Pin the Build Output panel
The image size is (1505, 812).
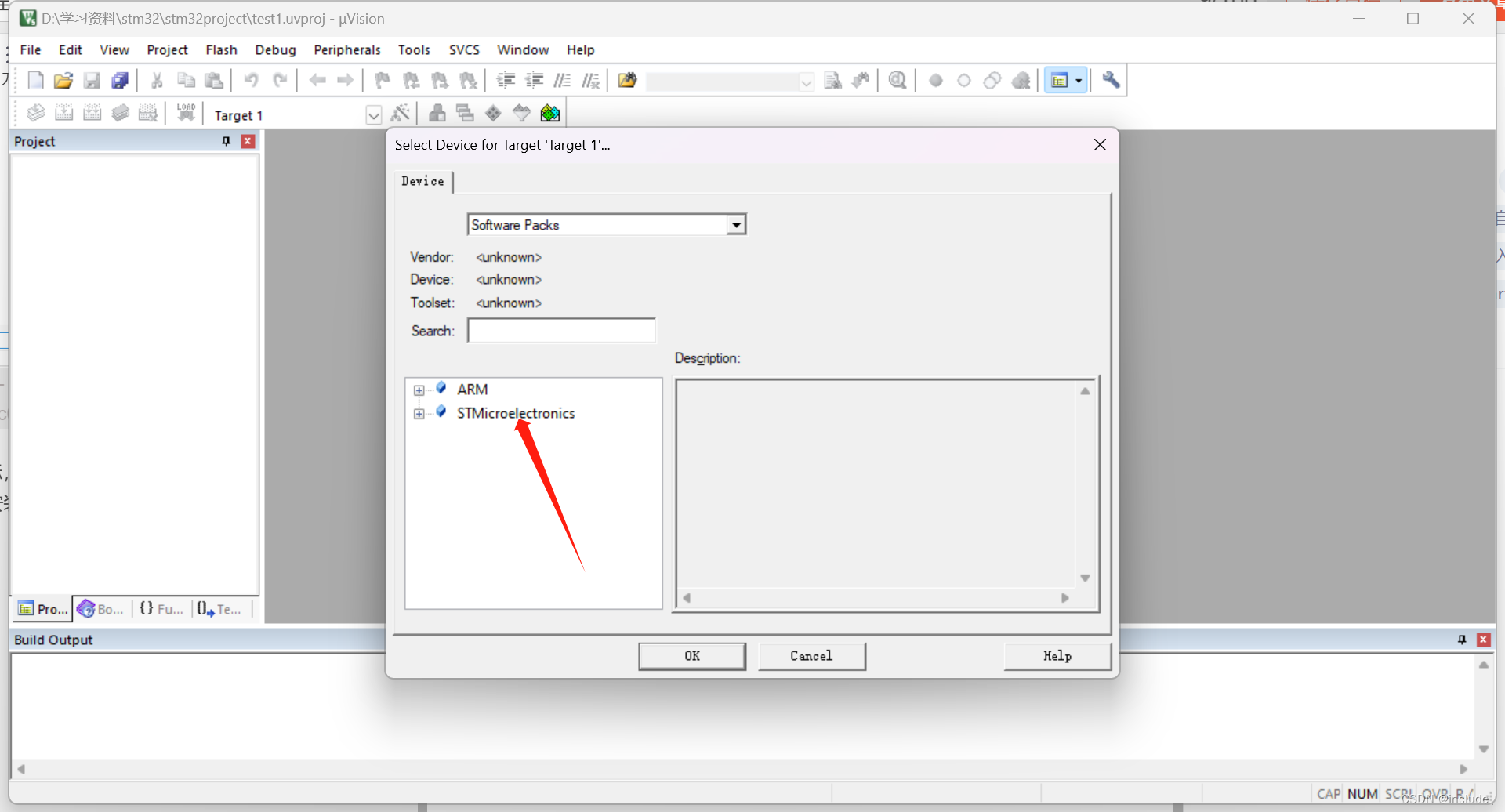pos(1462,640)
